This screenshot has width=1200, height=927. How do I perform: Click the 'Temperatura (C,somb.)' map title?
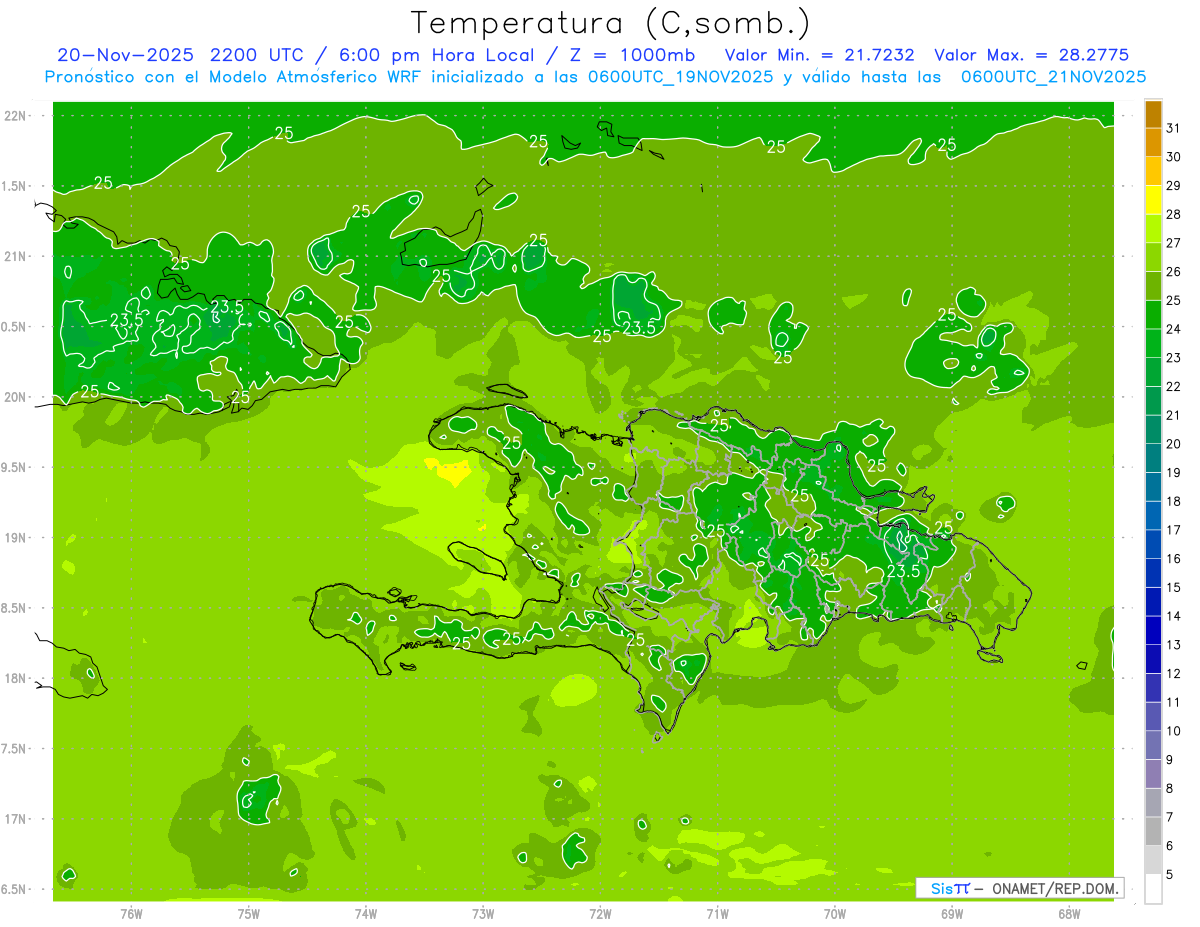tap(611, 23)
